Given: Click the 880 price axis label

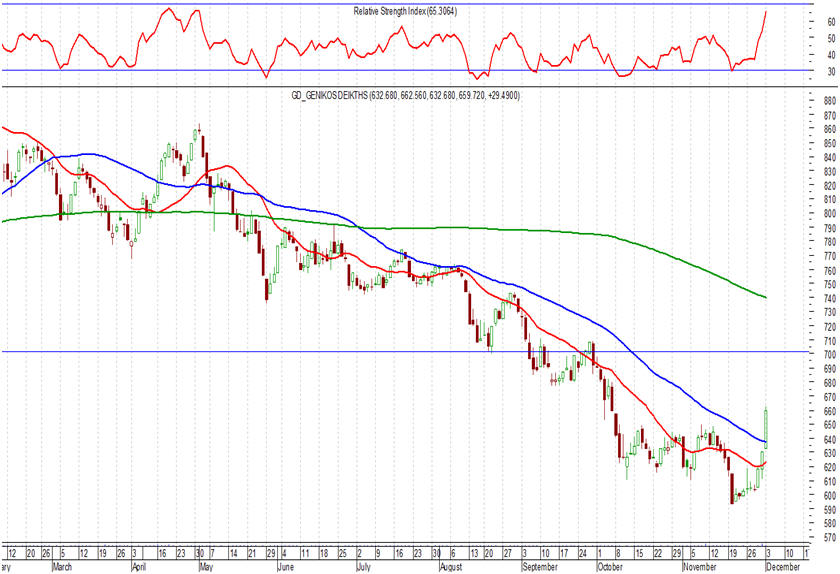Looking at the screenshot, I should [830, 101].
